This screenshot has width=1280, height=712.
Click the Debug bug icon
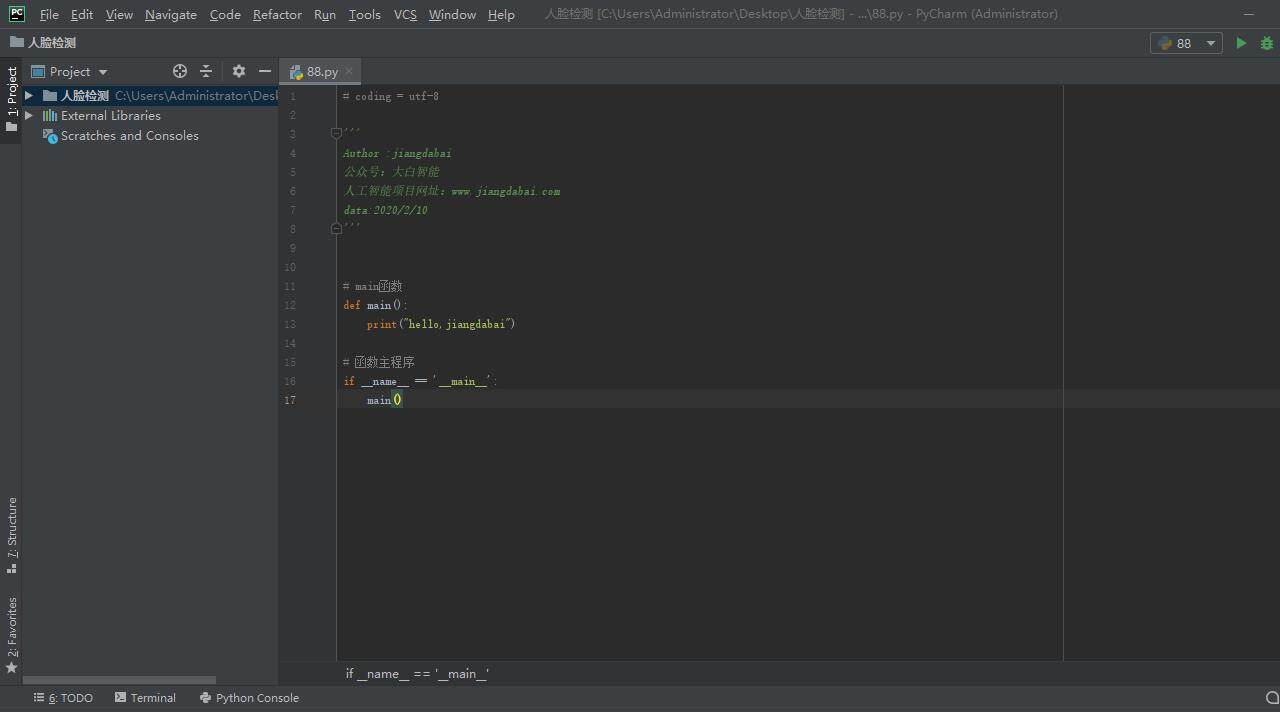(x=1267, y=43)
